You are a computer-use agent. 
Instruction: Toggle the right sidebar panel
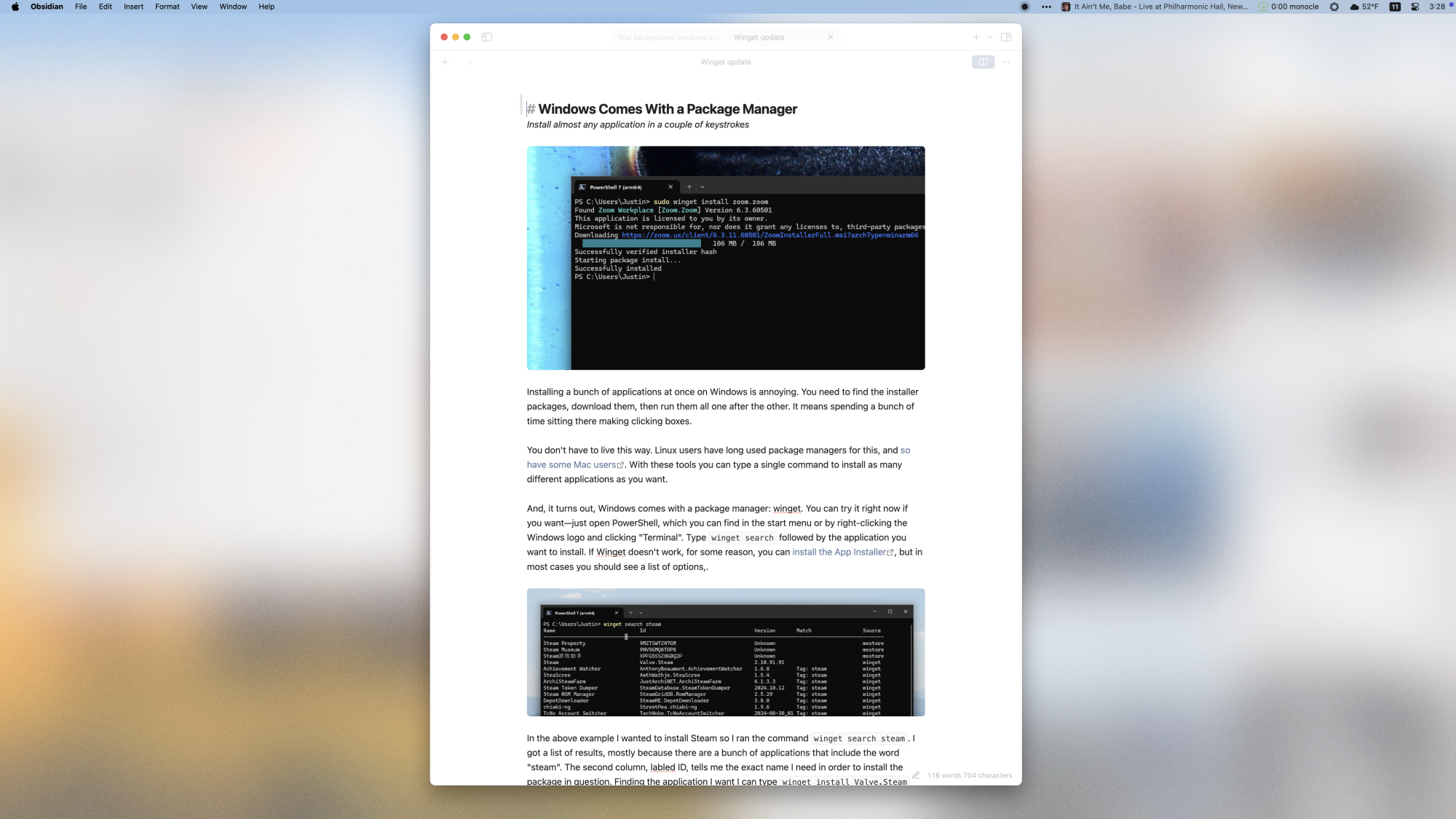[x=1006, y=37]
